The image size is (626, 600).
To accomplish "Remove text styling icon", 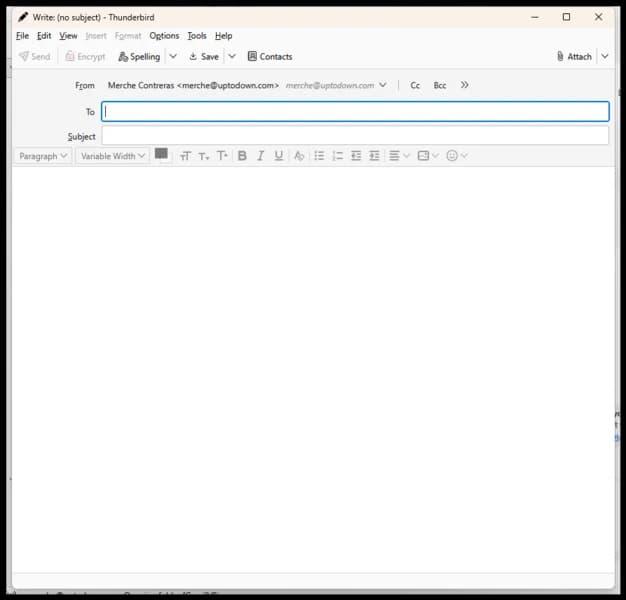I will [299, 156].
